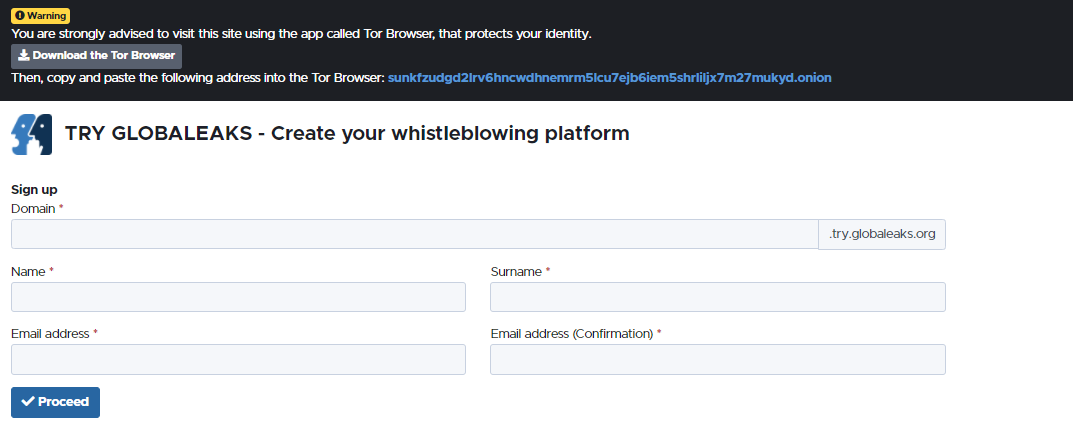Image resolution: width=1073 pixels, height=444 pixels.
Task: Click the download arrow icon on the Tor button
Action: tap(24, 55)
